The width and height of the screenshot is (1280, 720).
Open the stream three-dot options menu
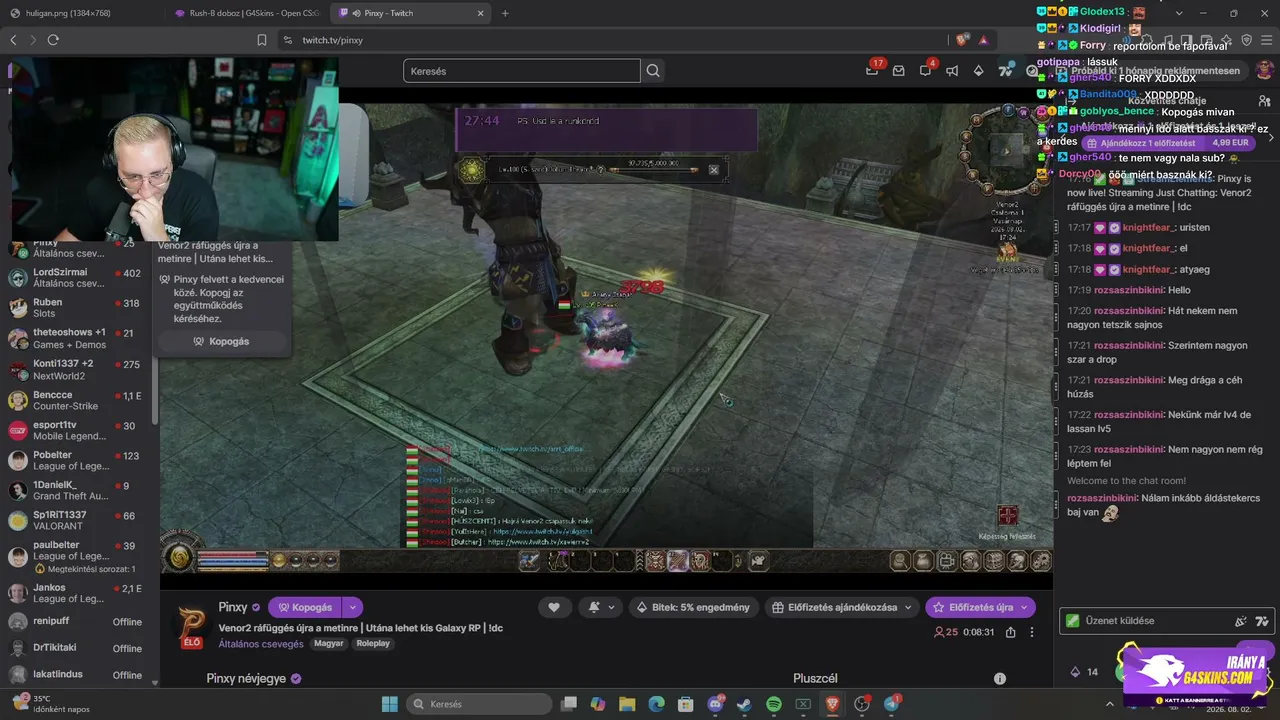tap(1032, 632)
